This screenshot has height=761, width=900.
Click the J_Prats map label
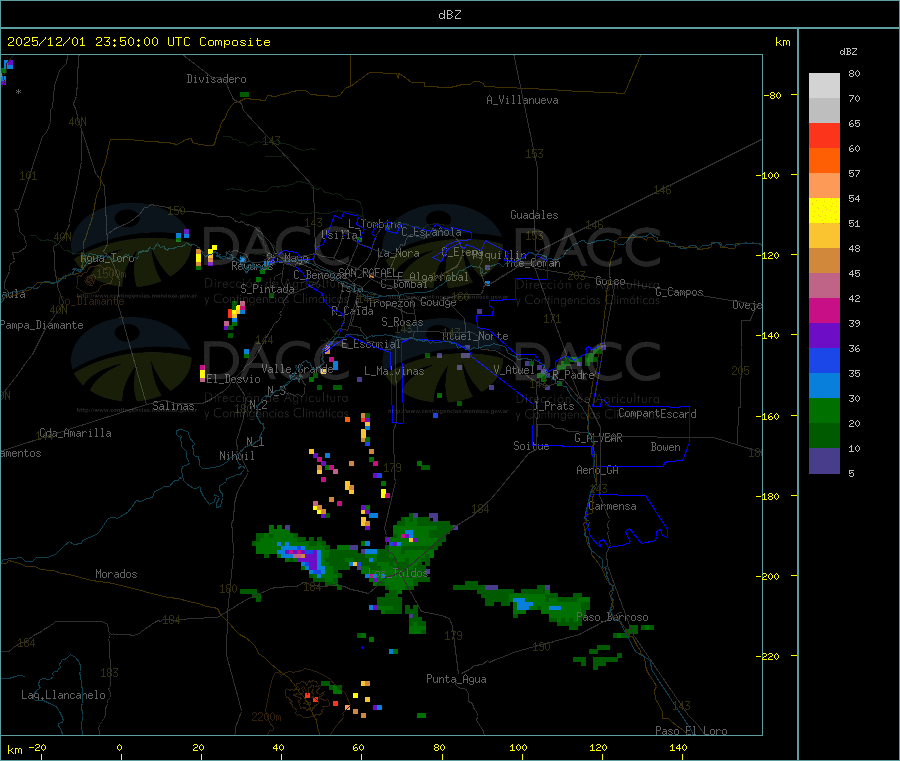pos(553,406)
